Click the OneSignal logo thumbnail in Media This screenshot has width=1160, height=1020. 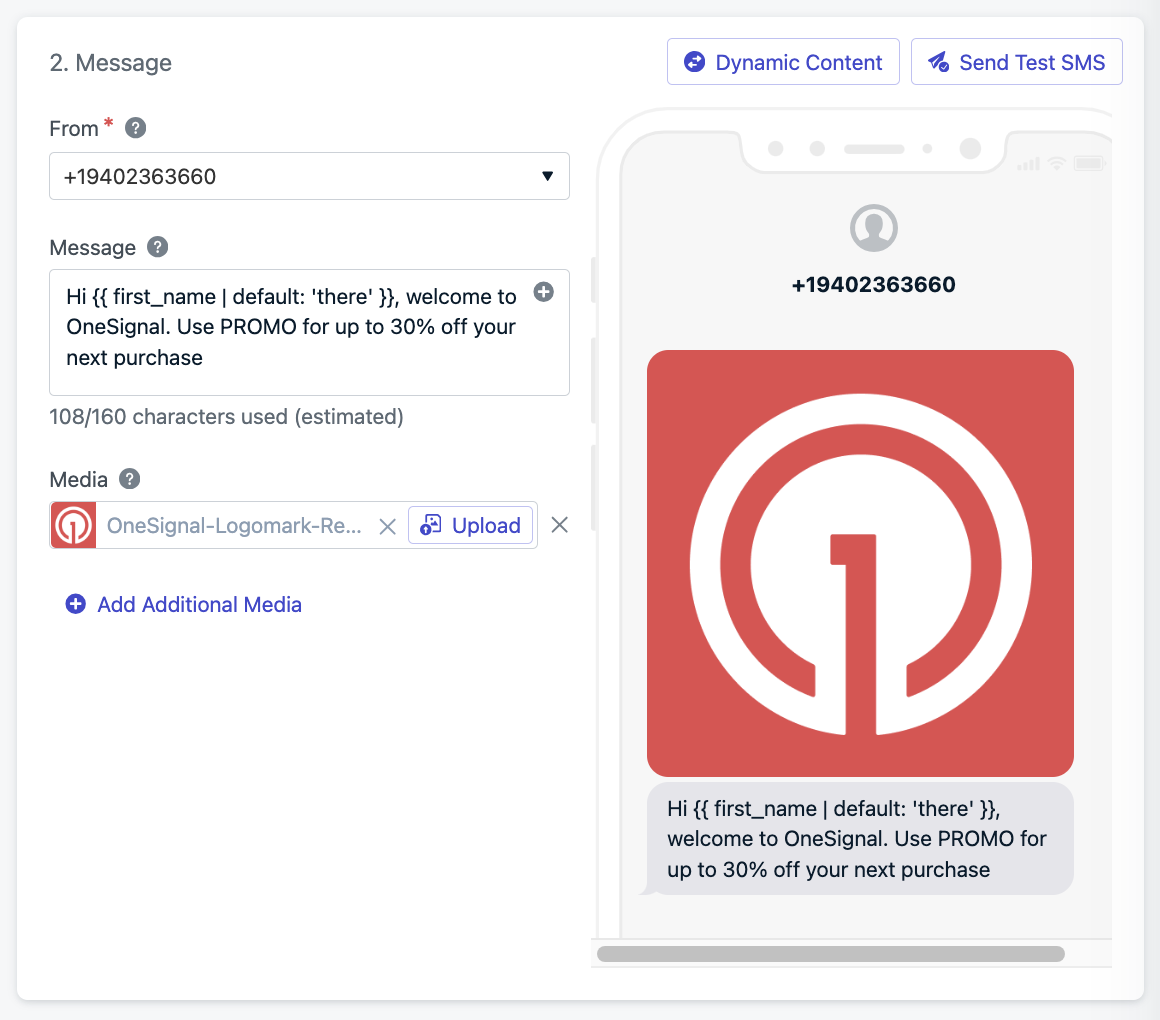73,525
